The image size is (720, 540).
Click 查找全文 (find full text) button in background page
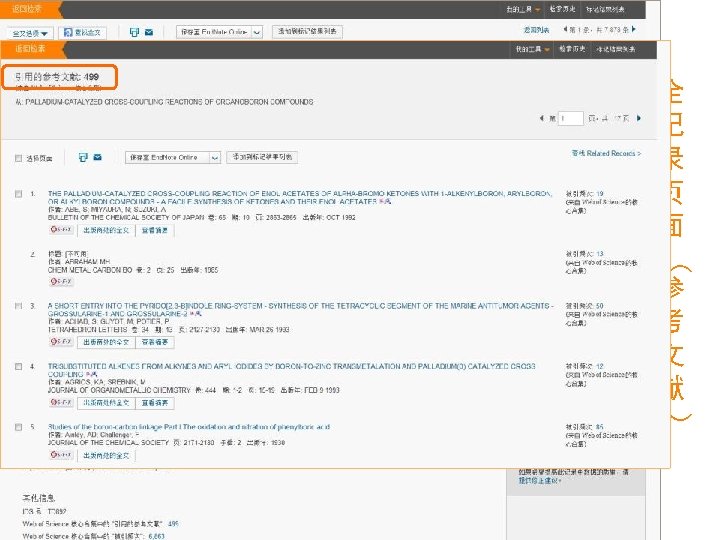(82, 33)
